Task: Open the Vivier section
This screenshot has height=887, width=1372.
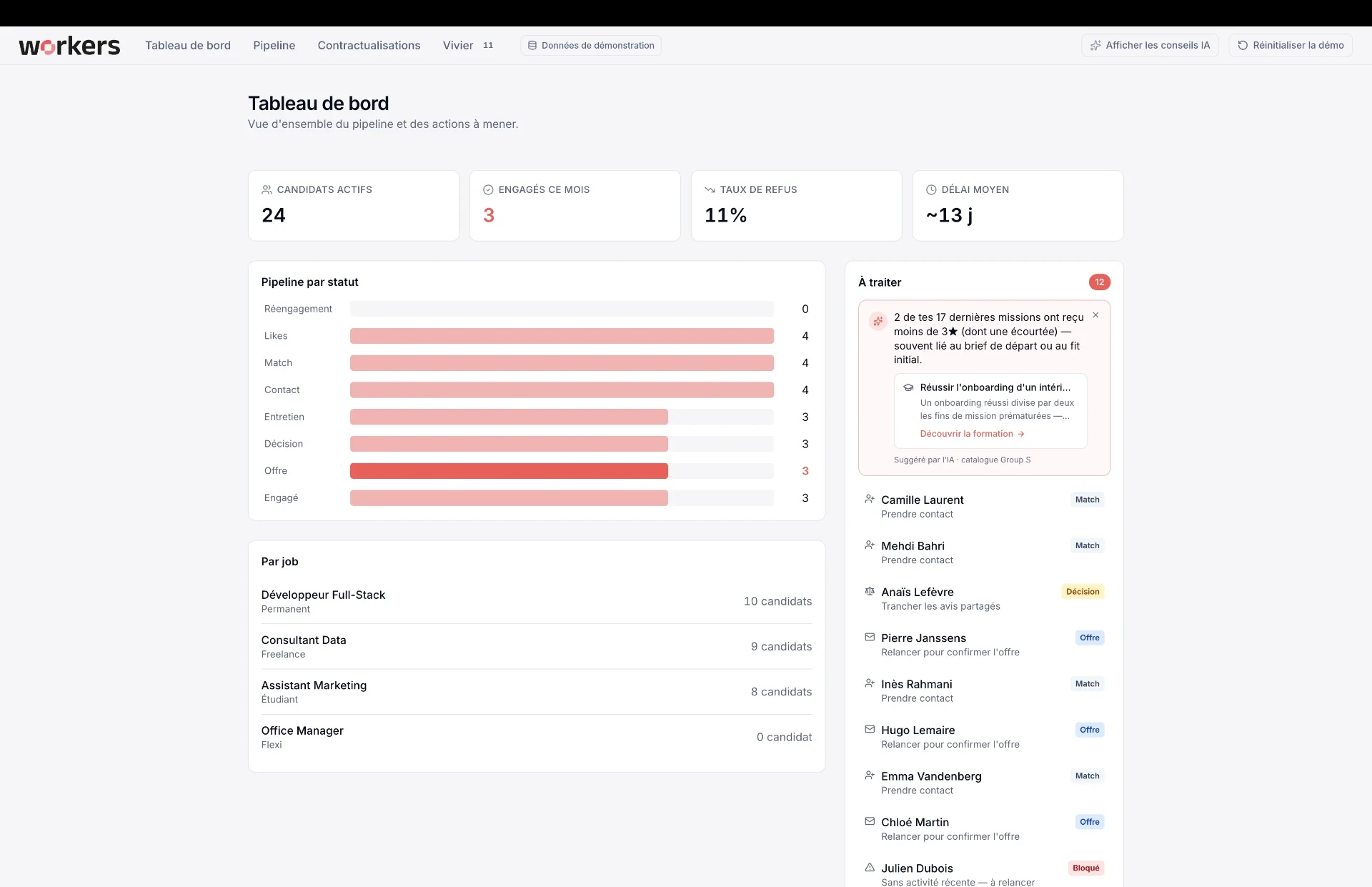Action: click(458, 45)
